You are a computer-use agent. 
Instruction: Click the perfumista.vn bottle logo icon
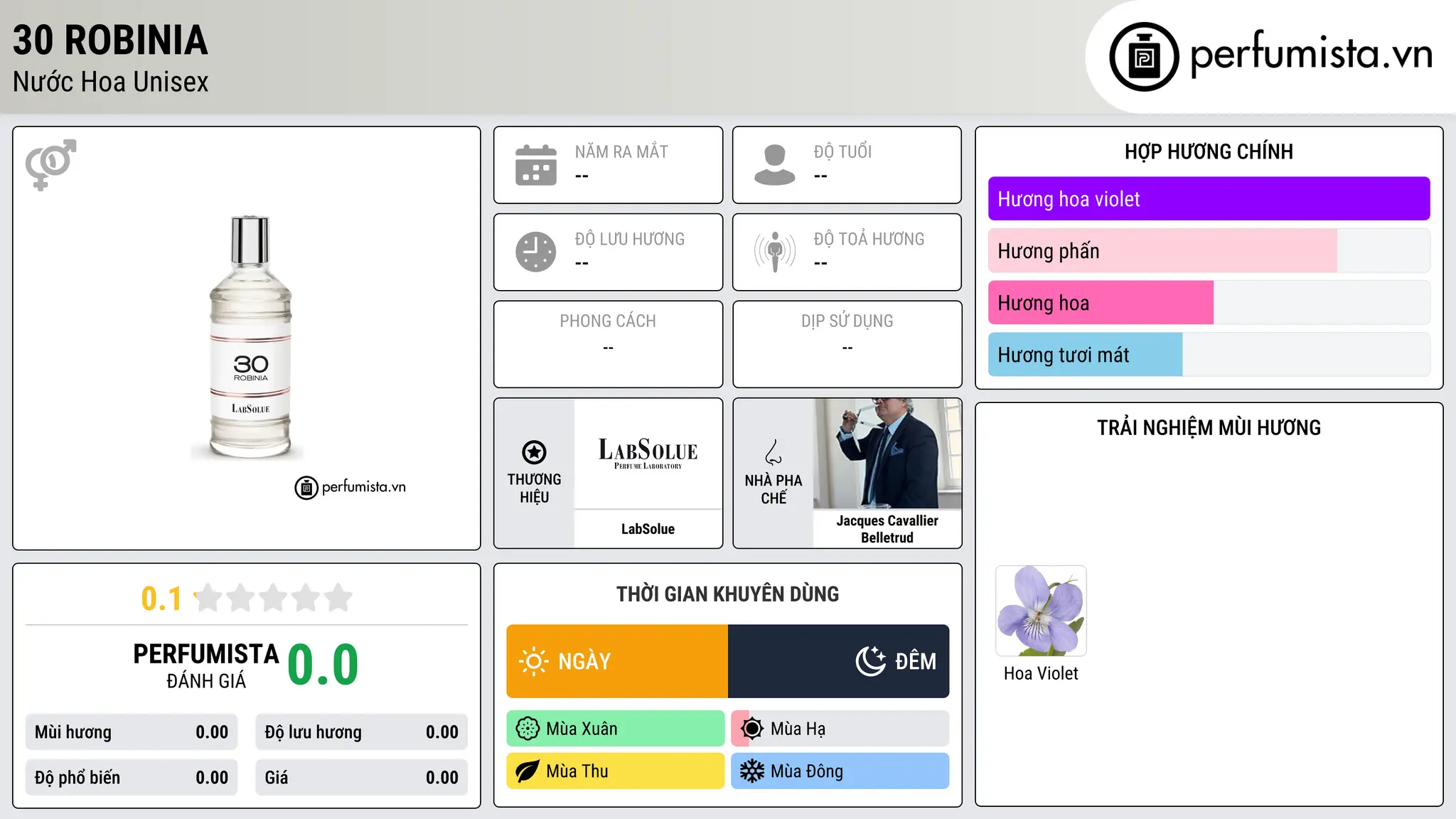[1144, 57]
